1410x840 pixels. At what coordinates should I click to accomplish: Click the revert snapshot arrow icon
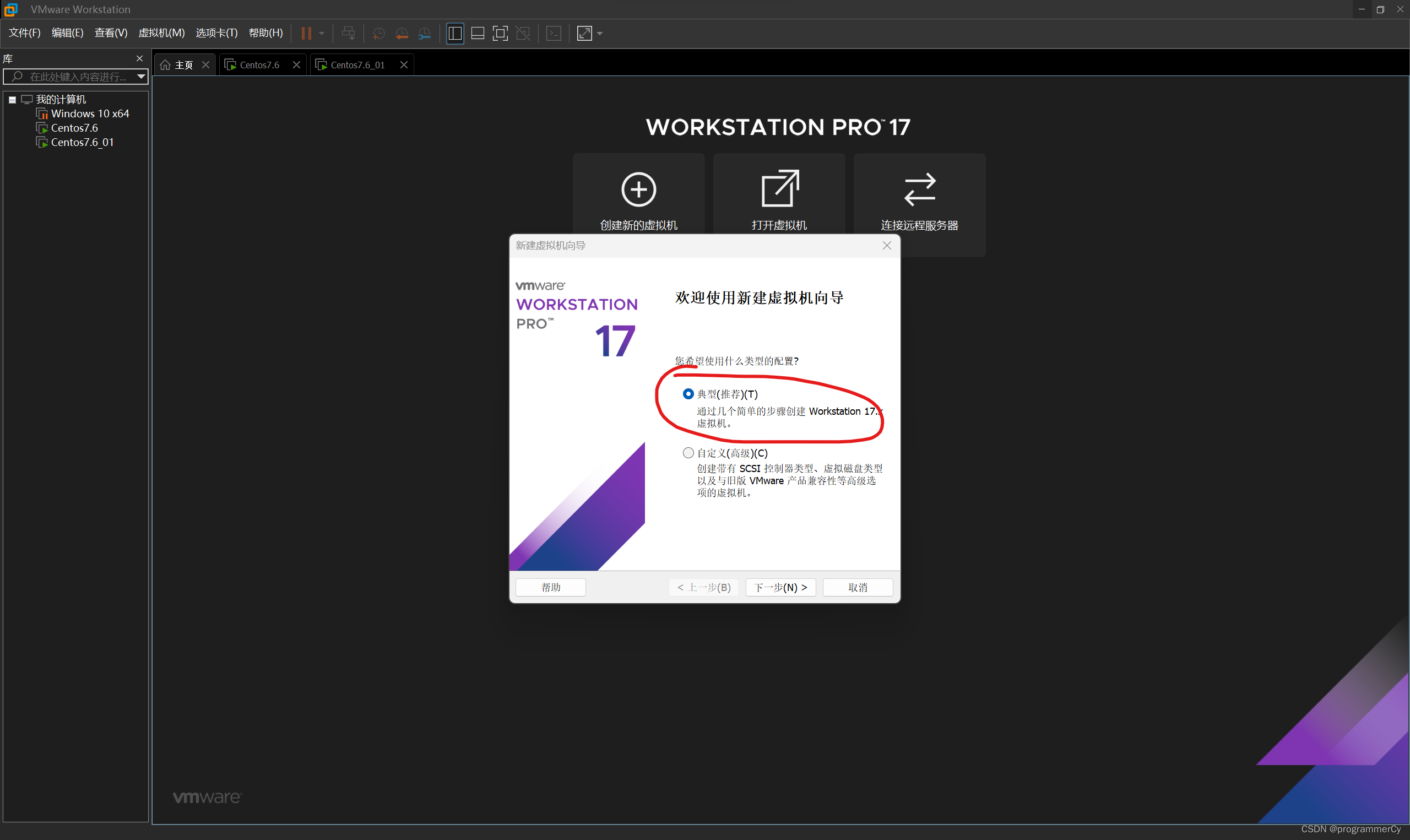tap(402, 34)
